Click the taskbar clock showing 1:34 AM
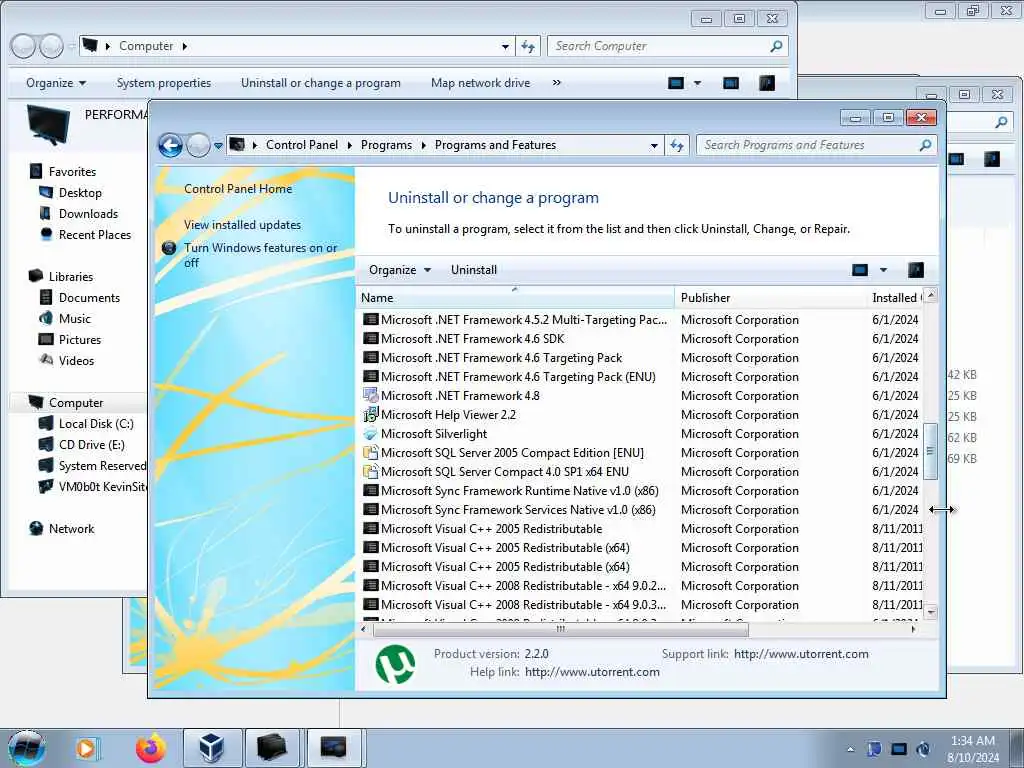 [972, 748]
